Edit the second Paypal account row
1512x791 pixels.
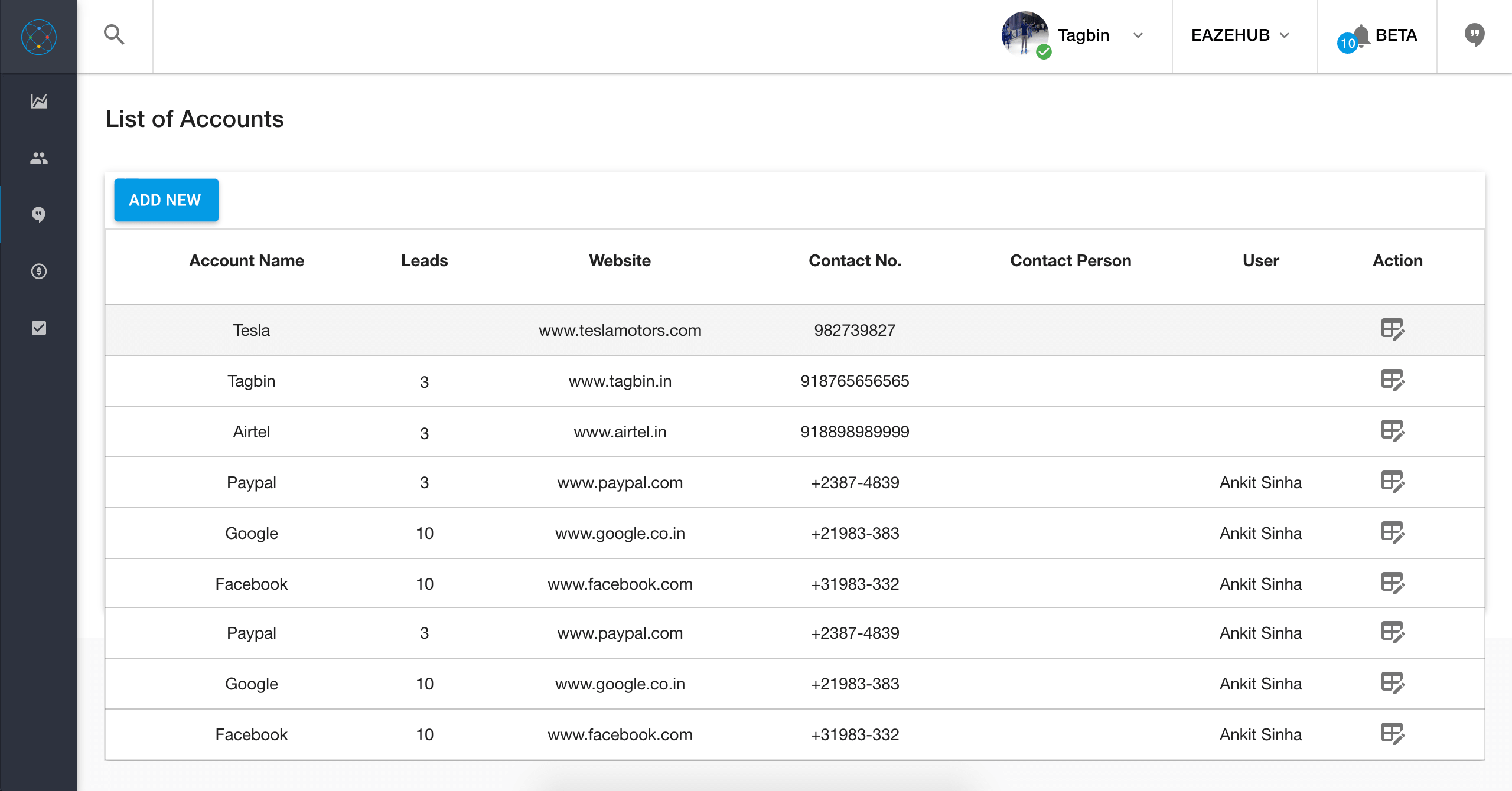click(x=1393, y=632)
